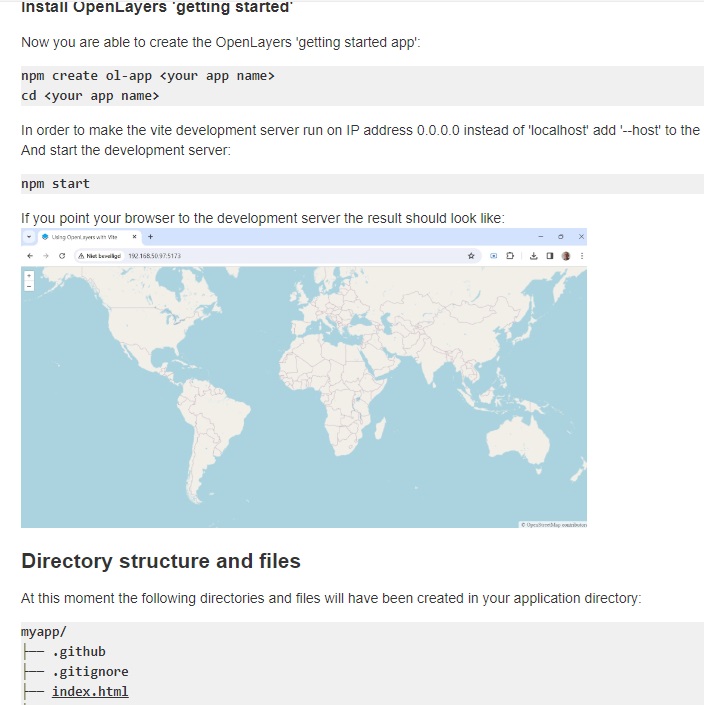Click the downloads arrow icon
The width and height of the screenshot is (704, 705).
pos(534,256)
